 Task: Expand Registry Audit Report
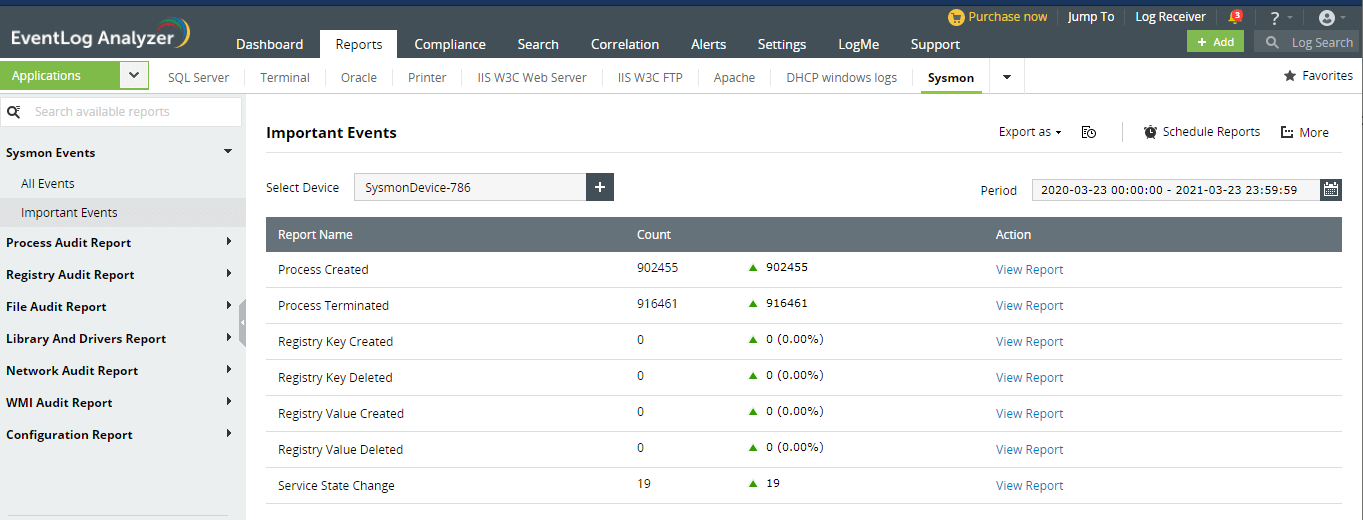pos(229,274)
